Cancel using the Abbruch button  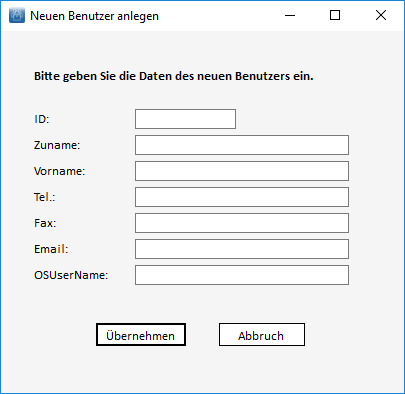[x=262, y=334]
